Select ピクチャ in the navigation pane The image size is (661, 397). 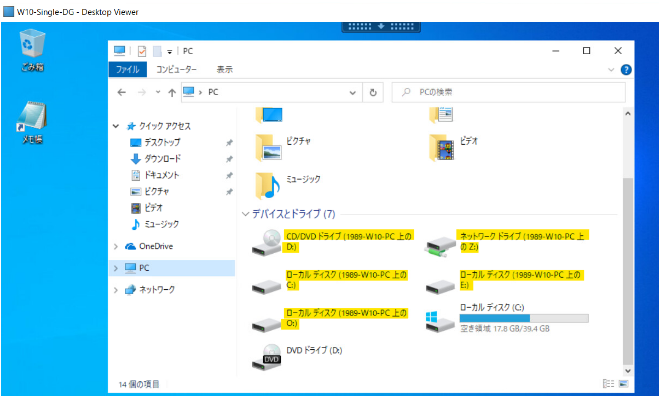tap(156, 191)
